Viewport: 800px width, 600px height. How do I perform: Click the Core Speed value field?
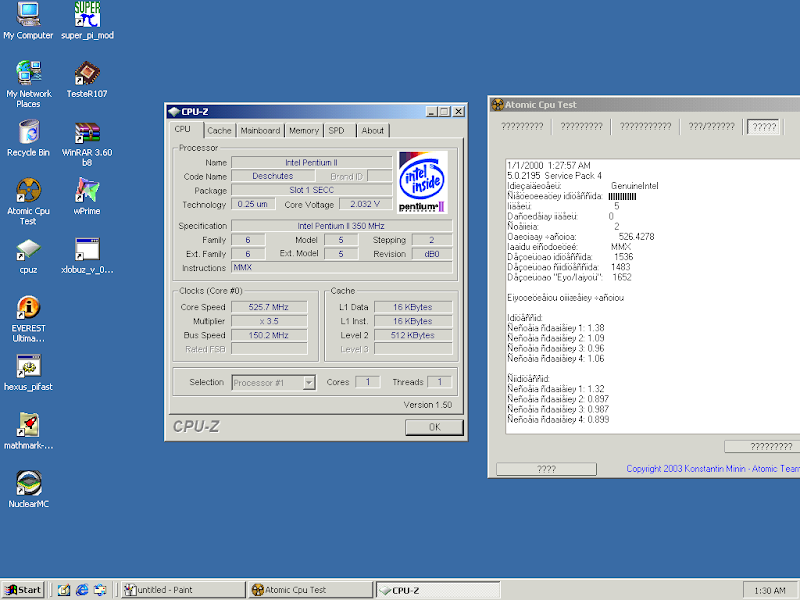(x=268, y=307)
